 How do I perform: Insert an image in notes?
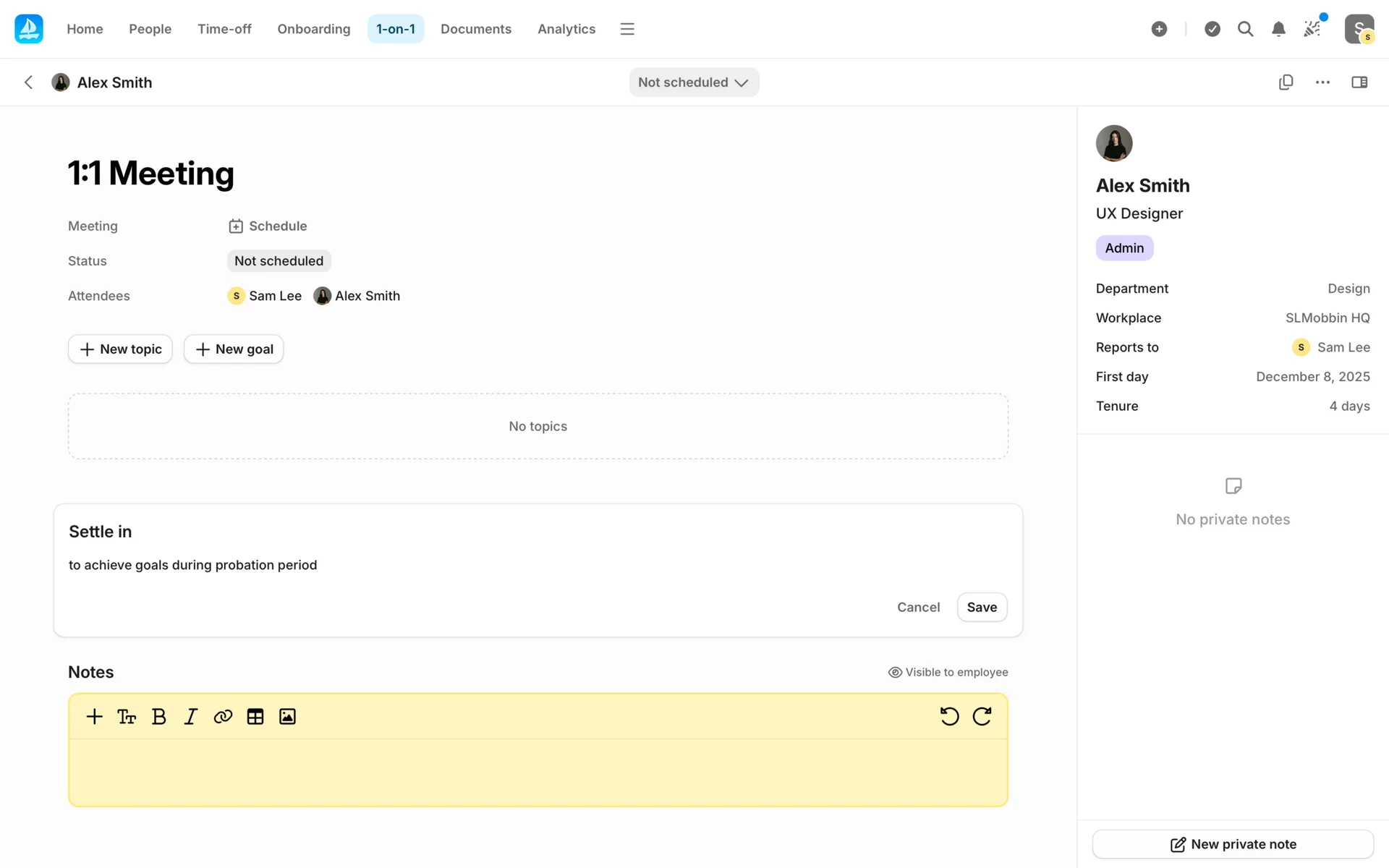pos(287,716)
